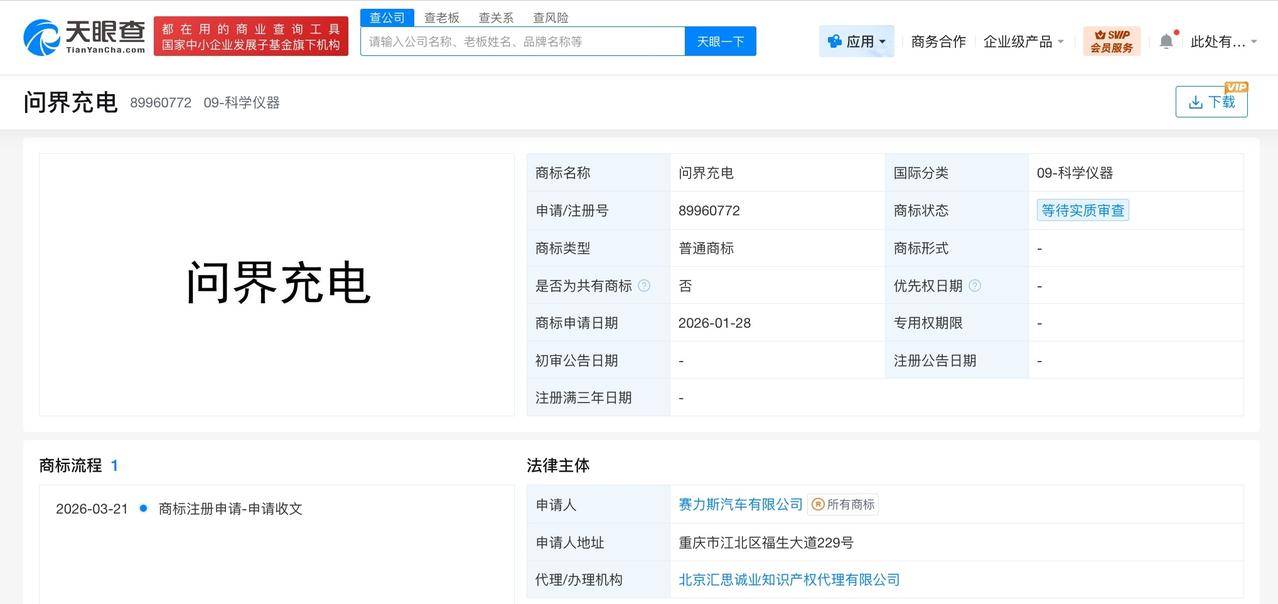Click the 应用 apps grid icon
This screenshot has height=604, width=1278.
[834, 41]
